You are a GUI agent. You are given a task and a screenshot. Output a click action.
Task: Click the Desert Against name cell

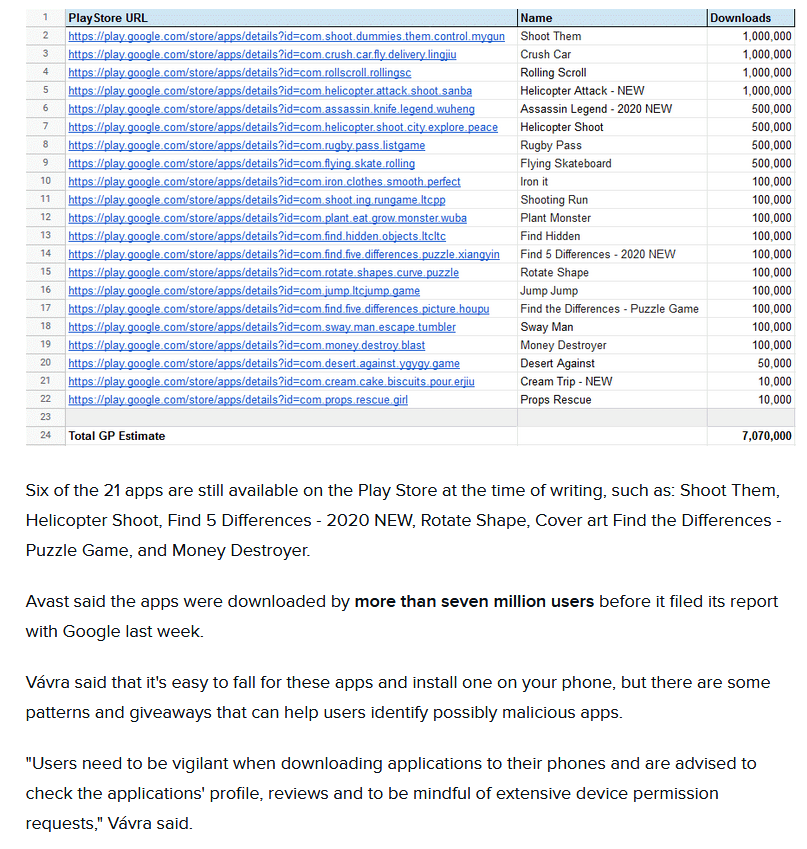pos(612,363)
